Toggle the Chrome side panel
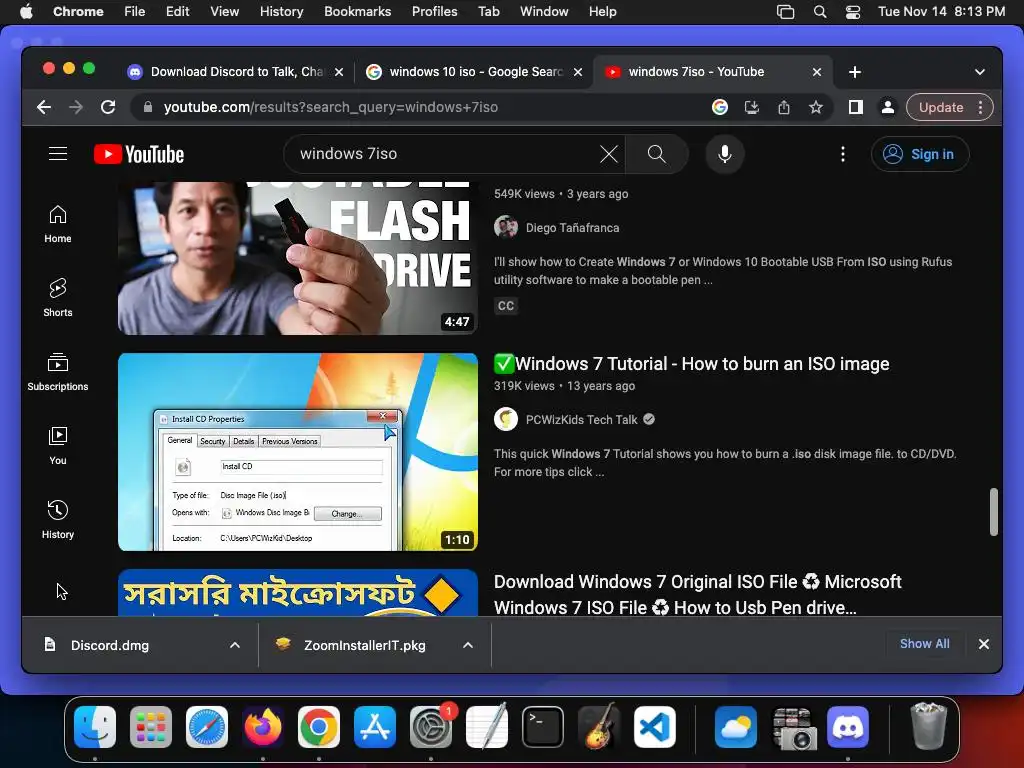This screenshot has height=768, width=1024. point(856,107)
